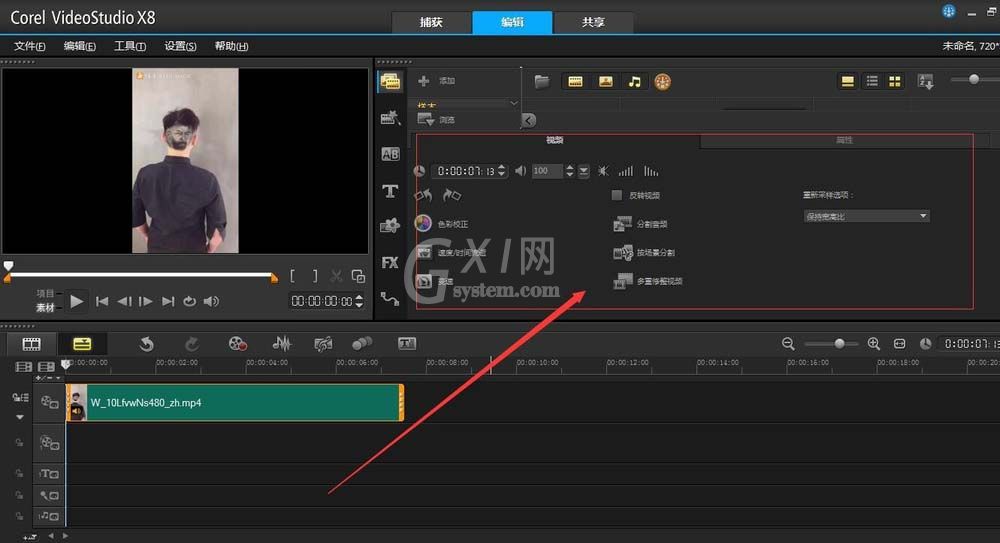Collapse library side panel with arrow button
The height and width of the screenshot is (543, 1000).
[x=529, y=120]
